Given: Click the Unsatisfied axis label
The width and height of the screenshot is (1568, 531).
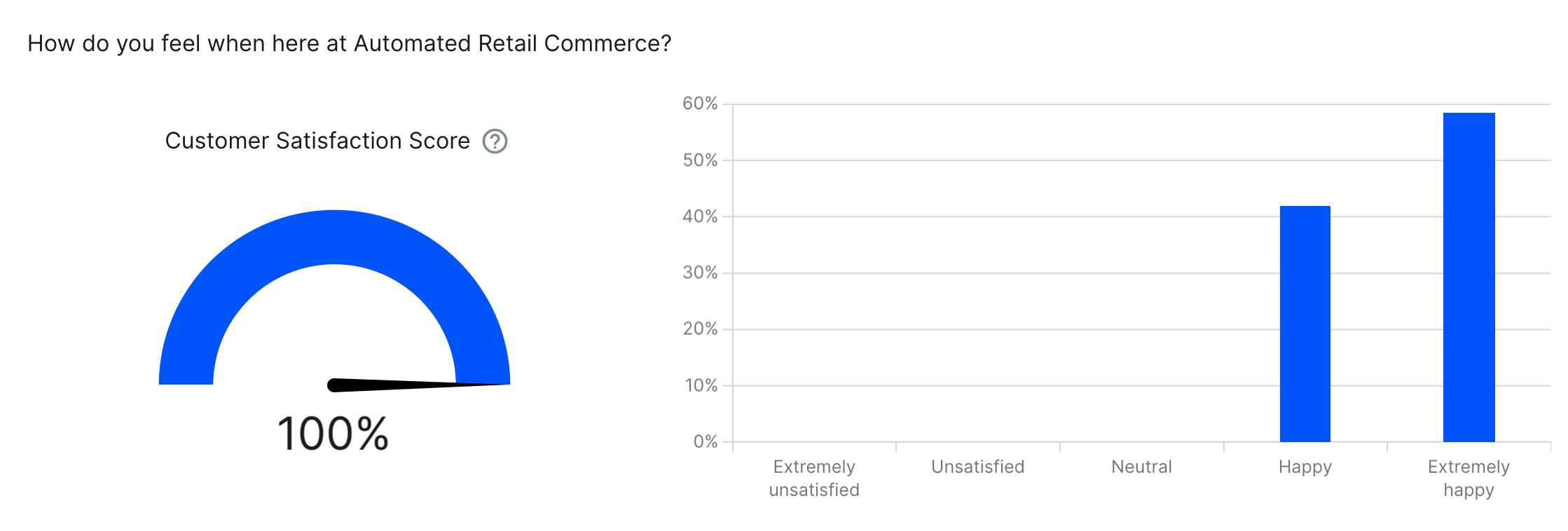Looking at the screenshot, I should pos(977,467).
